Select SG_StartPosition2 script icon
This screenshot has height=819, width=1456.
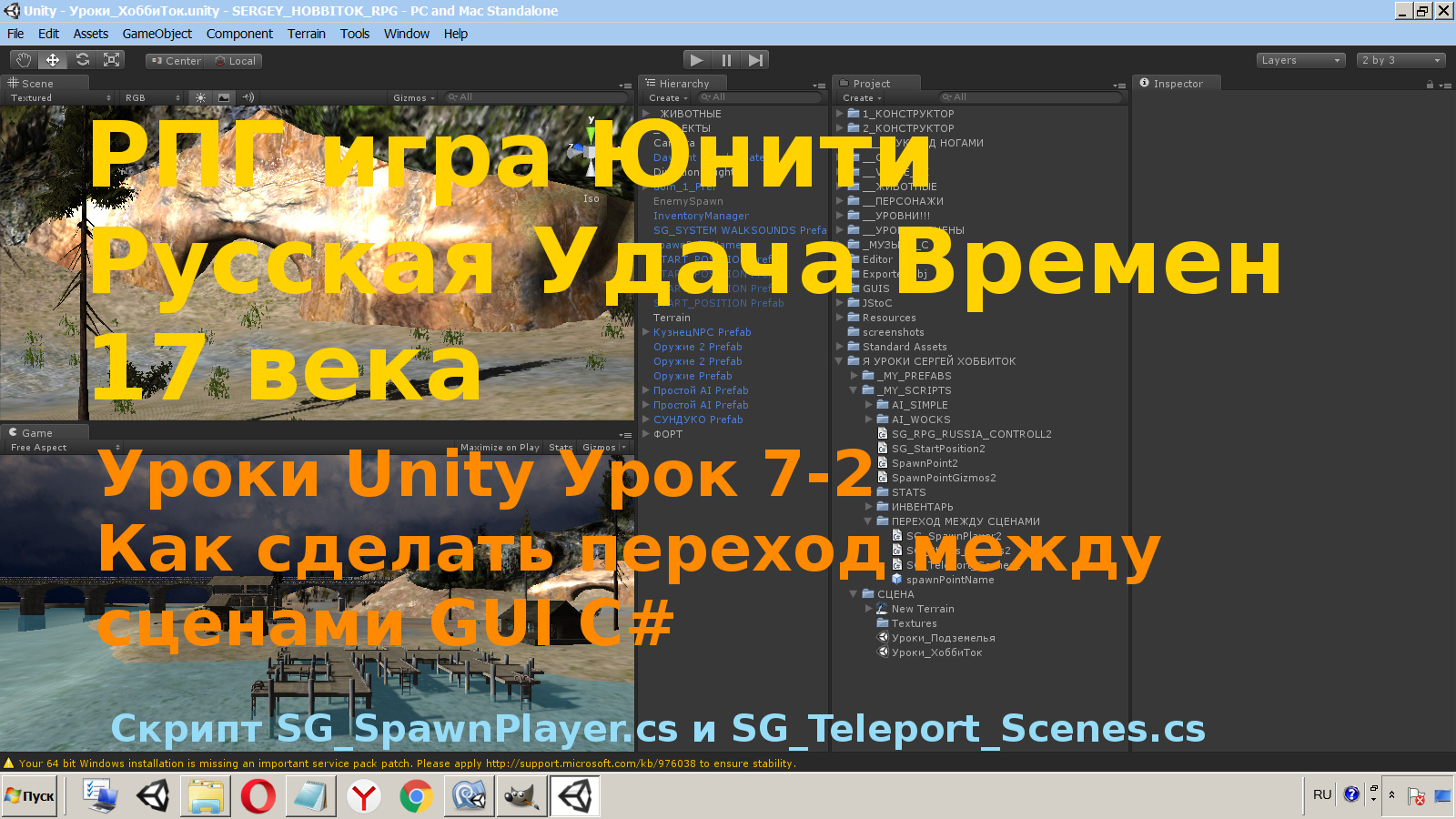883,449
